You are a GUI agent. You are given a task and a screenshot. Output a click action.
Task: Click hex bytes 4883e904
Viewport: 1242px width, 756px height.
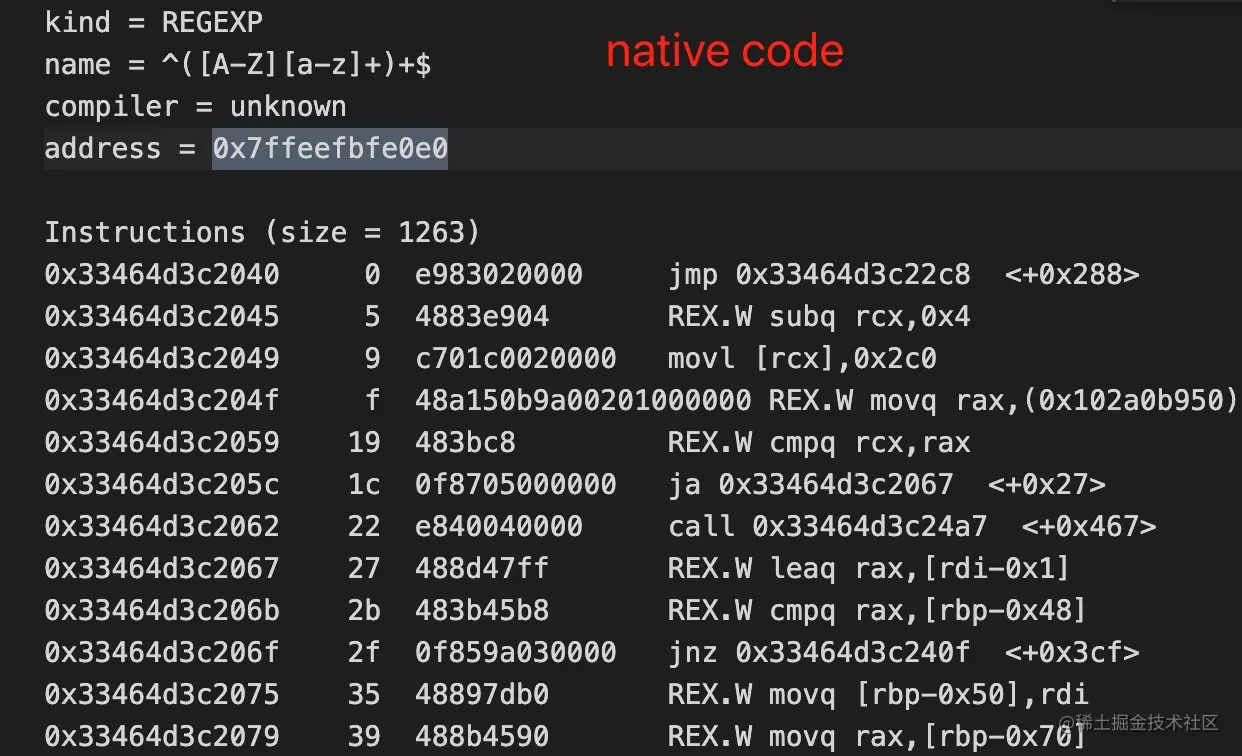tap(482, 317)
